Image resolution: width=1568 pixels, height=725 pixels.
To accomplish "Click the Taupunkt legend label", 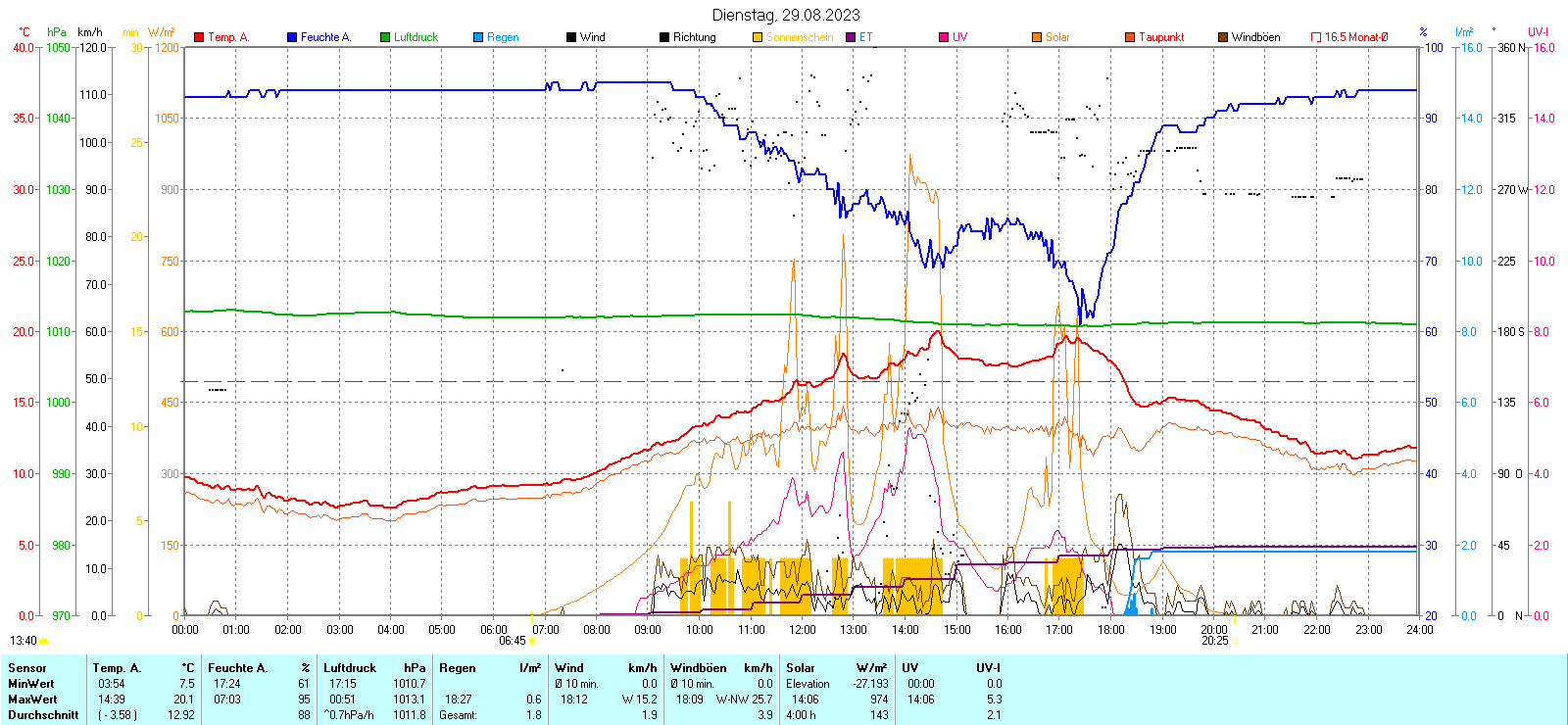I will (1161, 37).
